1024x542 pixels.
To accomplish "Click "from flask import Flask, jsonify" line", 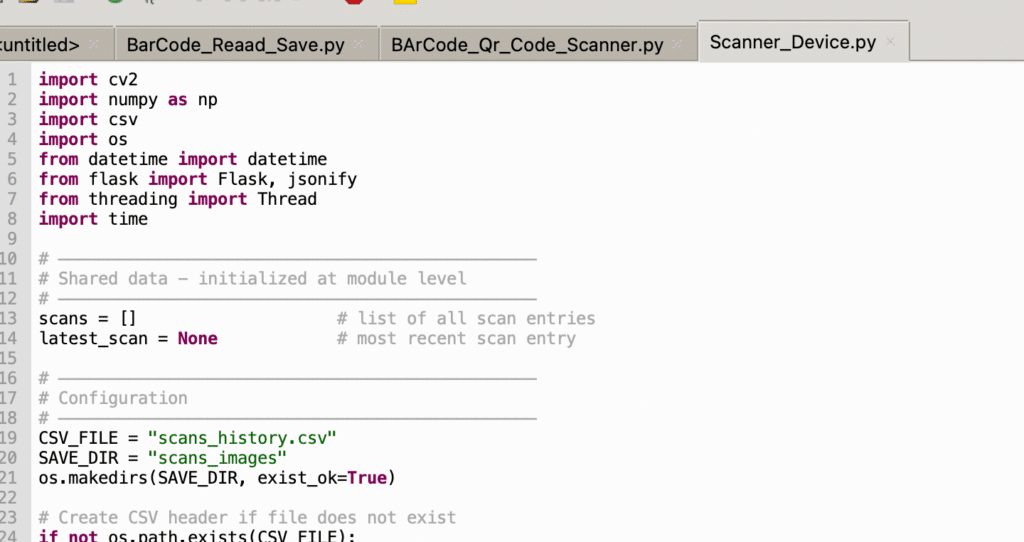I will click(x=198, y=180).
